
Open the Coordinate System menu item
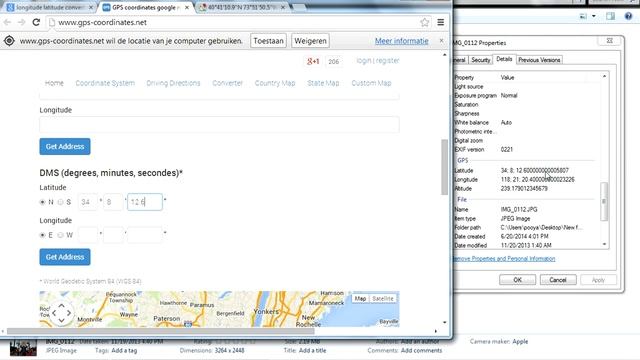point(105,83)
